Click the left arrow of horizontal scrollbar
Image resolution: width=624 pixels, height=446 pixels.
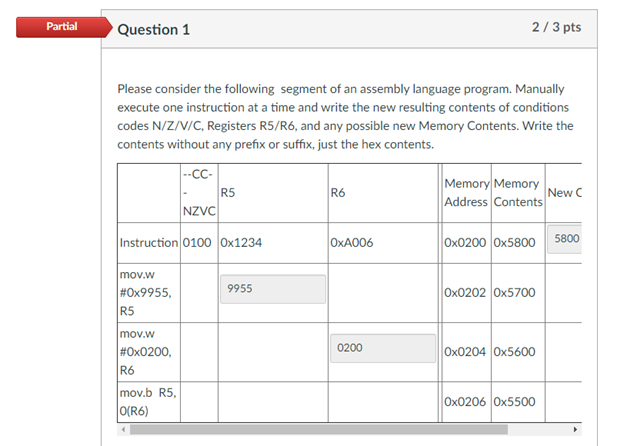point(123,430)
